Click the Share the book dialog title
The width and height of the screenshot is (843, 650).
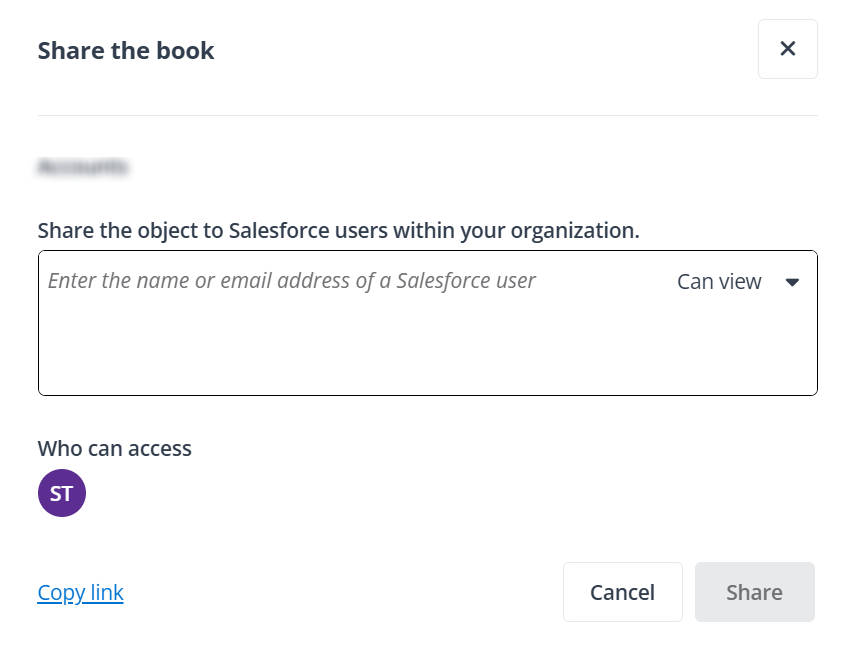pos(126,50)
